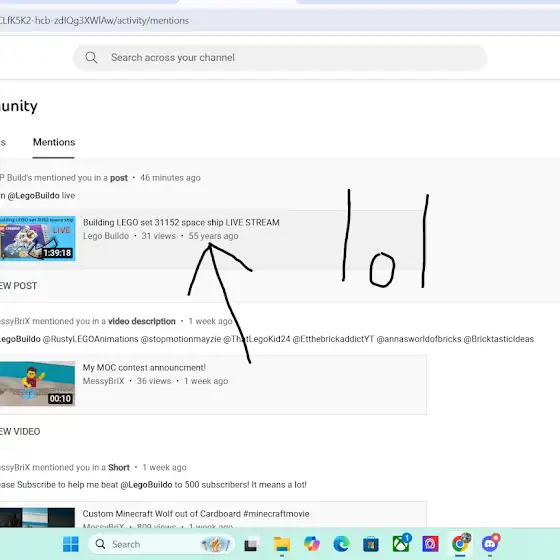
Task: Open the LEGO 31152 live stream thumbnail
Action: (x=38, y=238)
